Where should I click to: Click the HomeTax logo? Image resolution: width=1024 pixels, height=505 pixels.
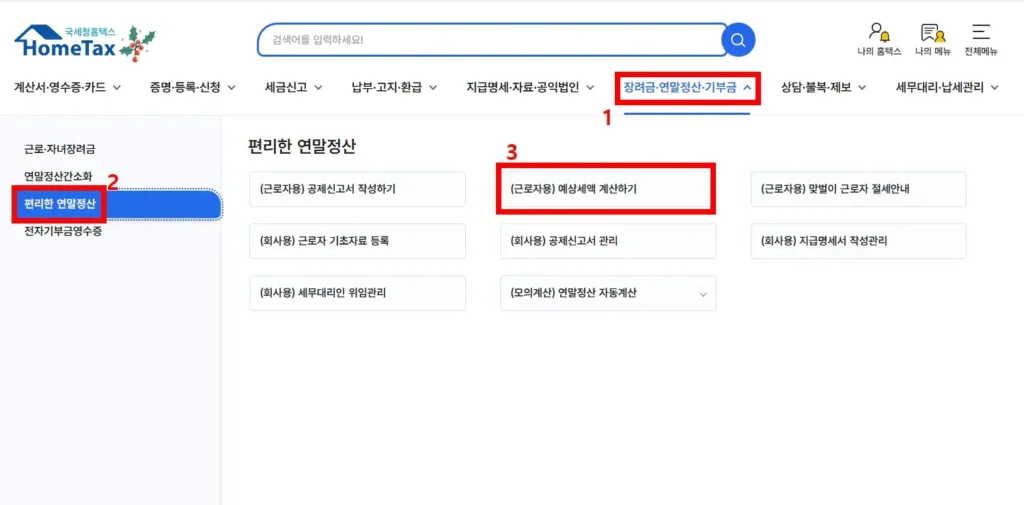click(x=85, y=42)
